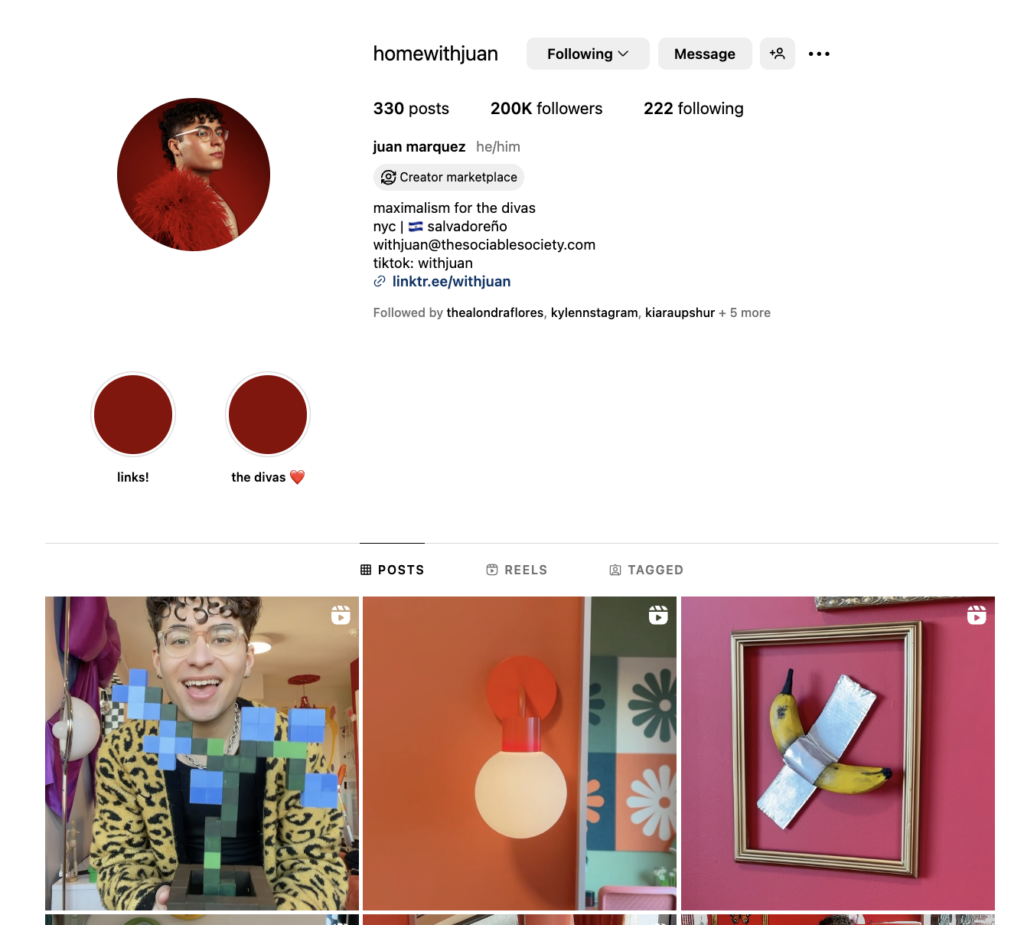This screenshot has height=925, width=1024.
Task: Click the Message button
Action: 705,54
